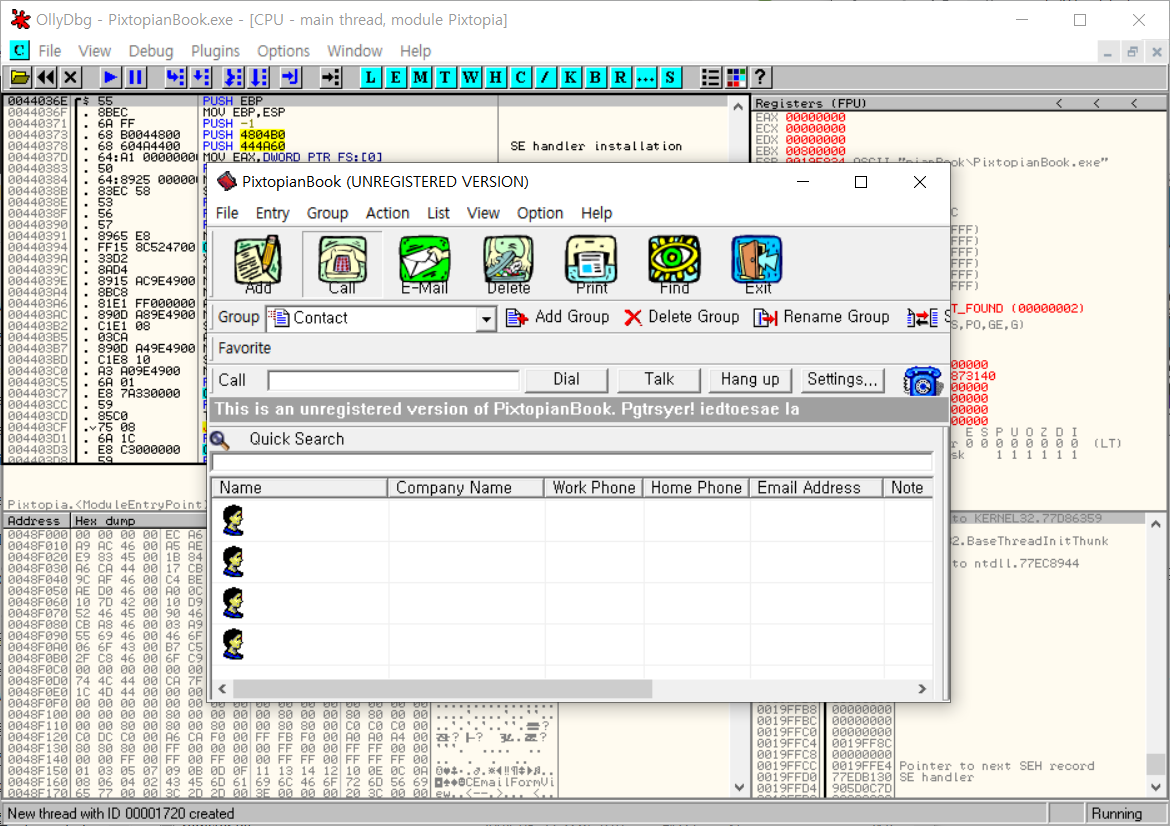Click the OllyDbg Restart program rewind icon
1170x826 pixels.
click(x=46, y=77)
